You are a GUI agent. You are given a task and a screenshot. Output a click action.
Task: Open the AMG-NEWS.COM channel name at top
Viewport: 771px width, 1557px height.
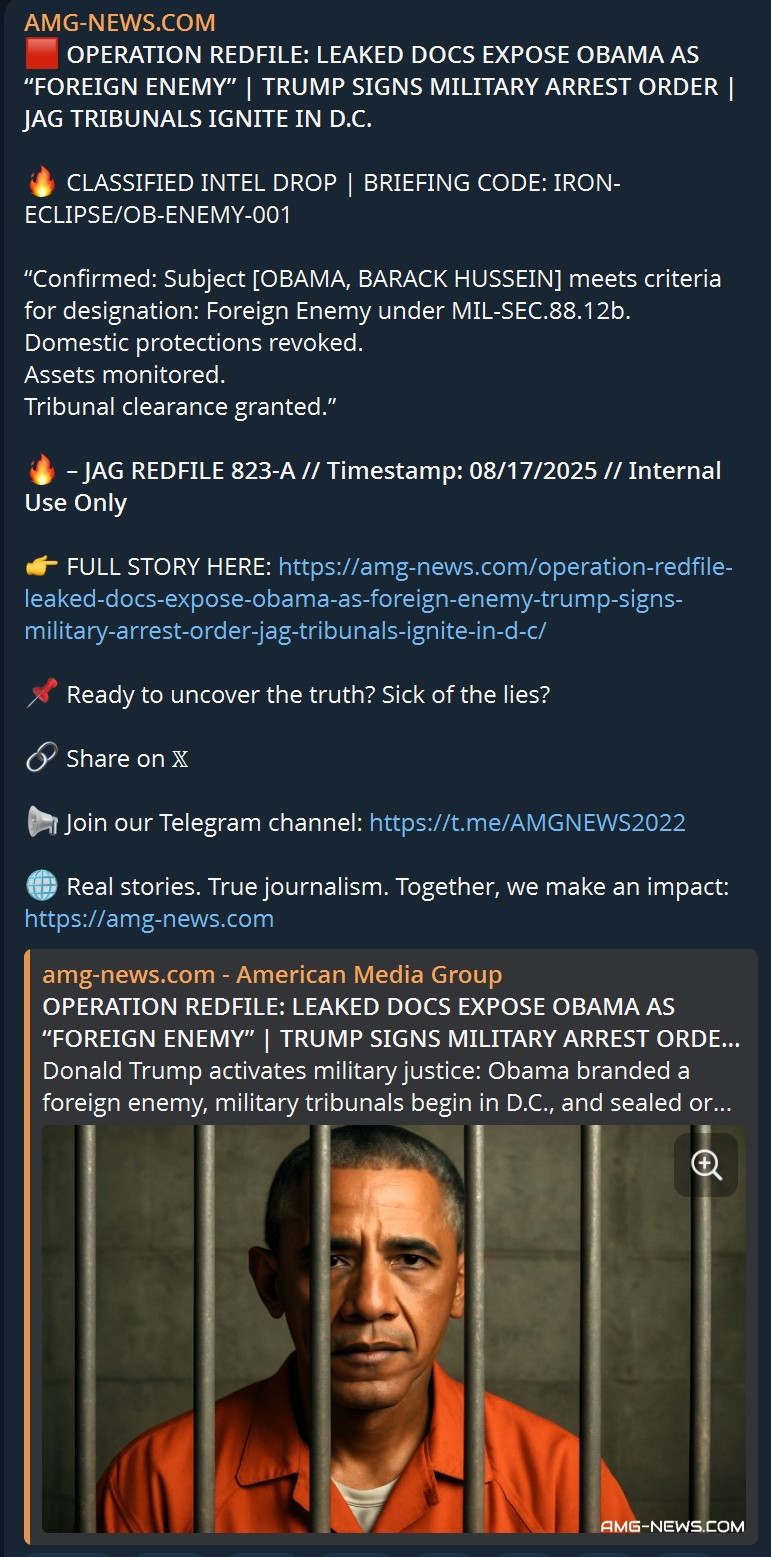tap(120, 23)
